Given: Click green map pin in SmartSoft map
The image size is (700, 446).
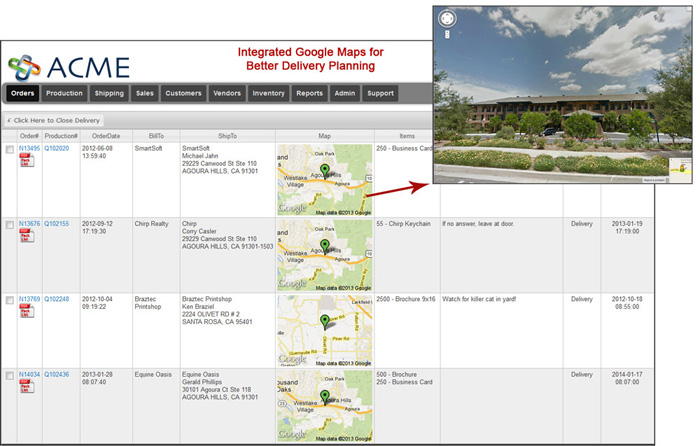Looking at the screenshot, I should 325,171.
